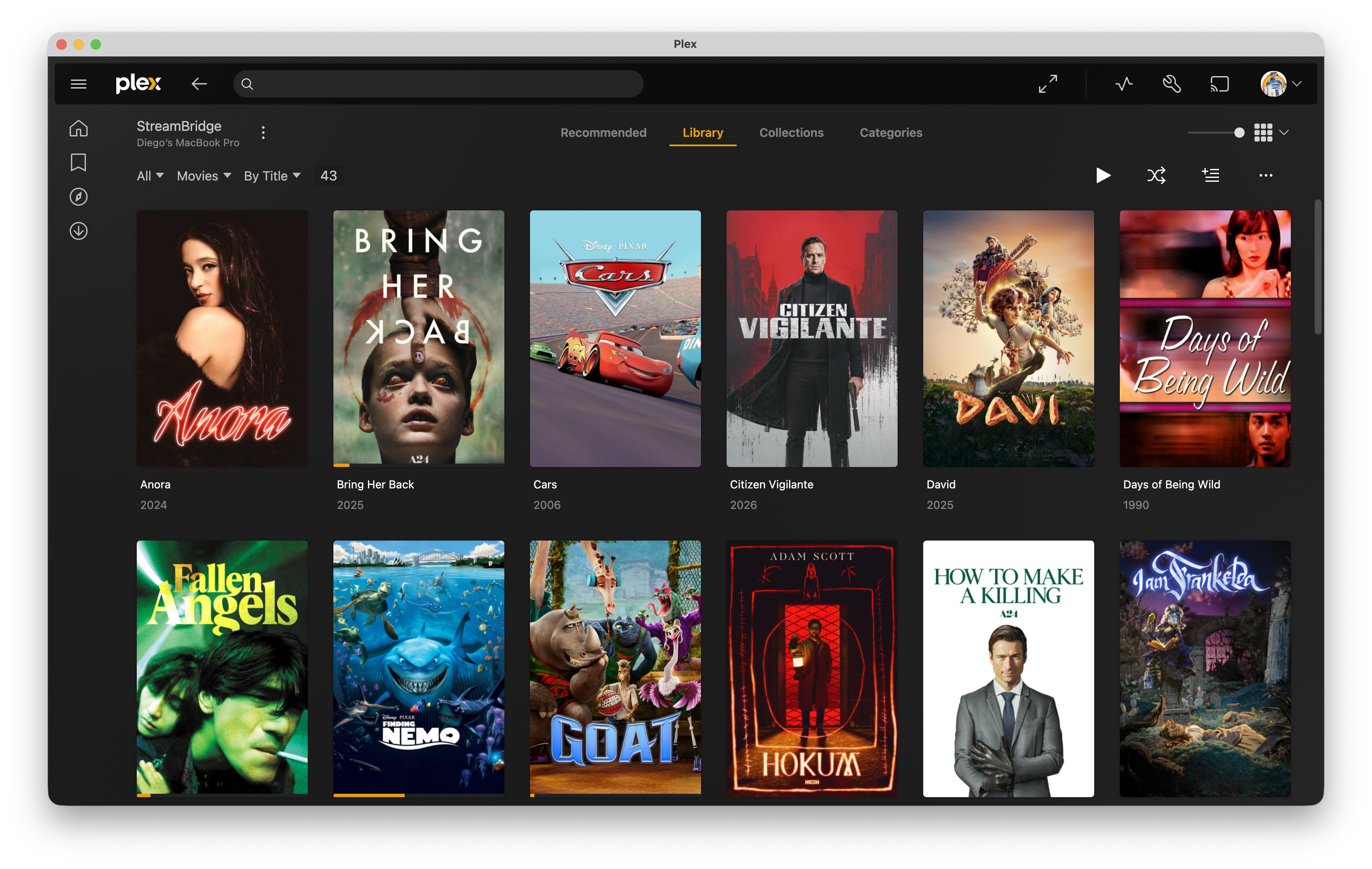Screen dimensions: 1372x869
Task: Open the All filter dropdown
Action: click(150, 176)
